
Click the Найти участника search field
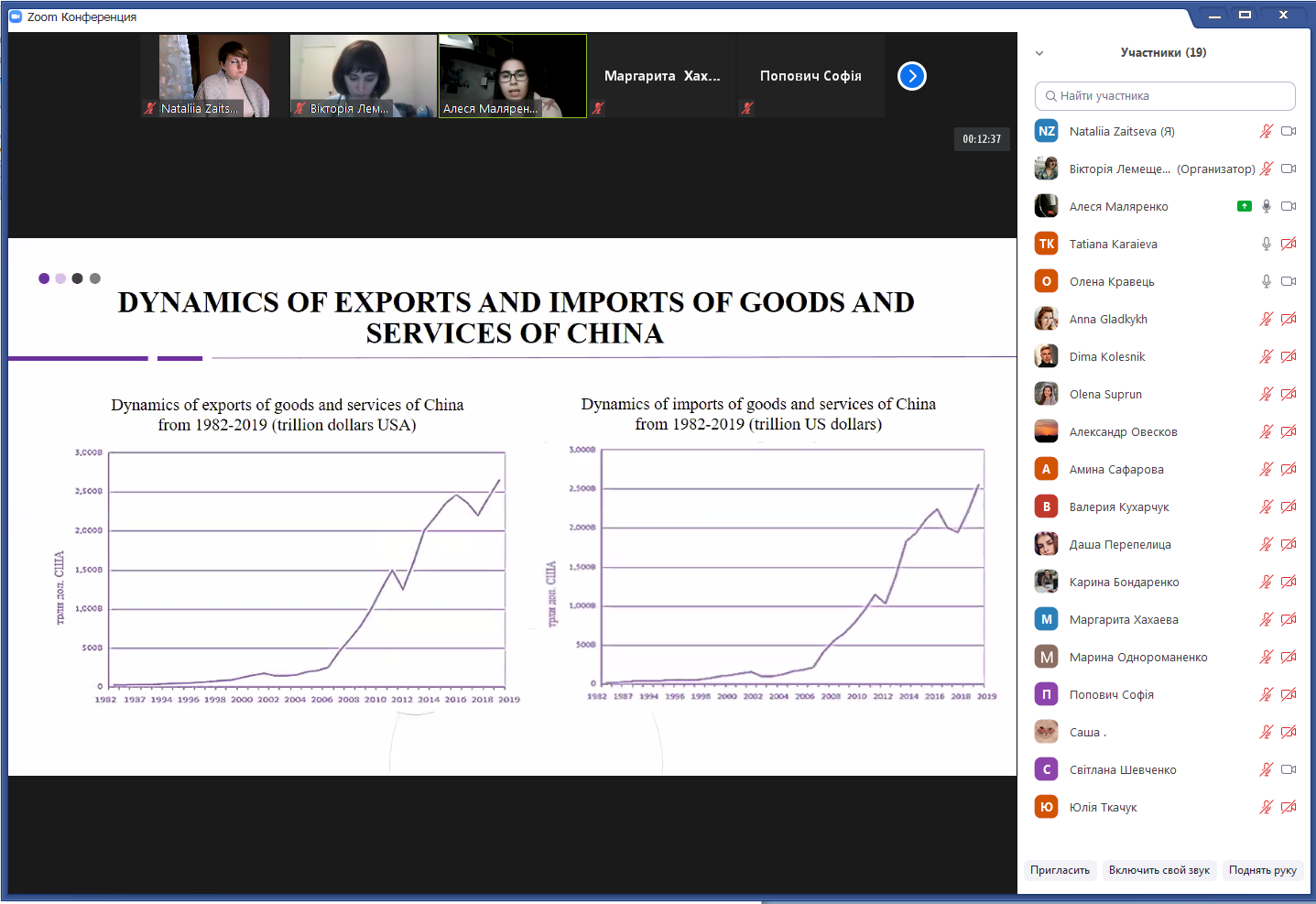pos(1165,96)
